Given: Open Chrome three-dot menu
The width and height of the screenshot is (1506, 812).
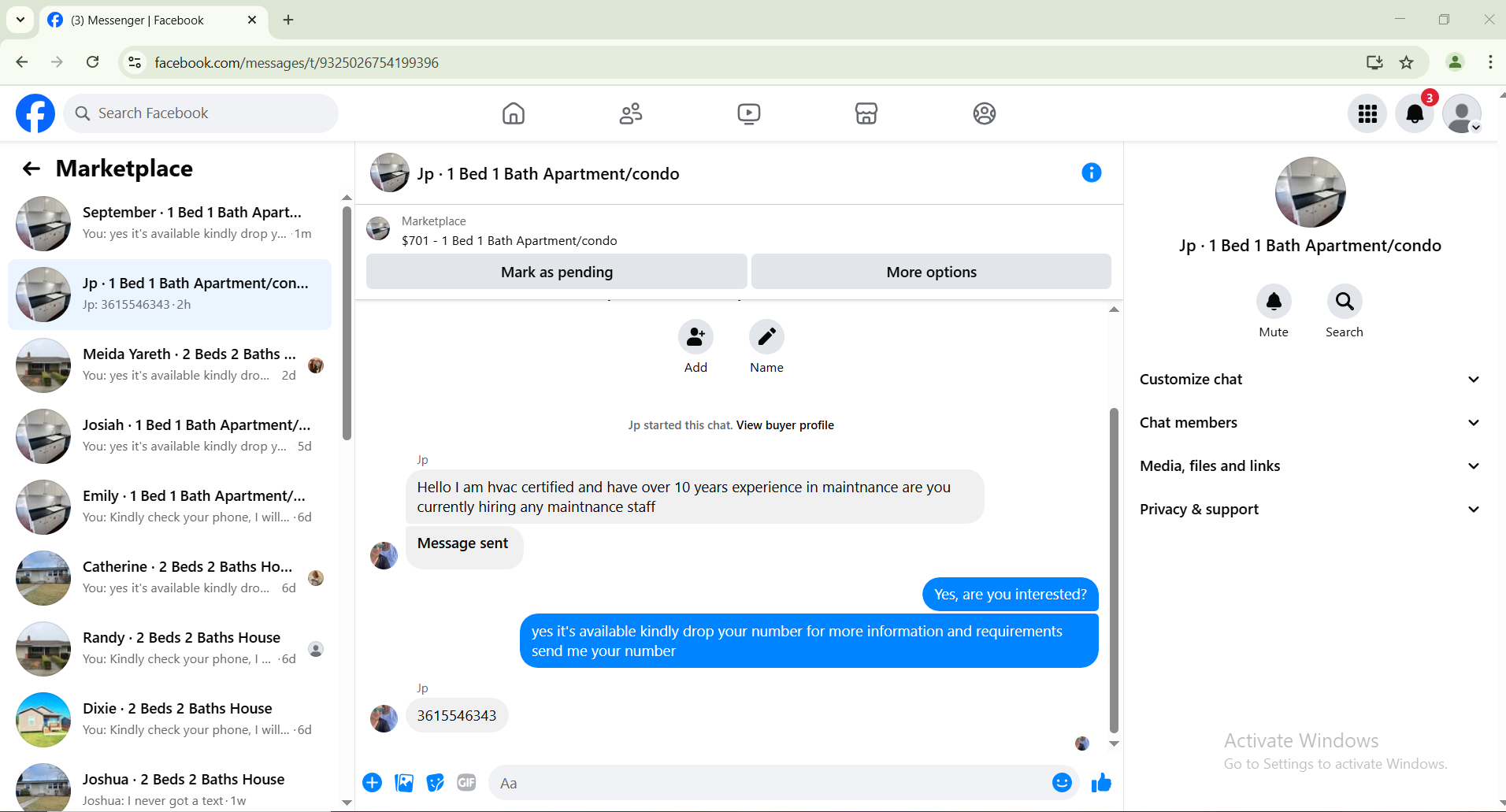Looking at the screenshot, I should [1490, 62].
